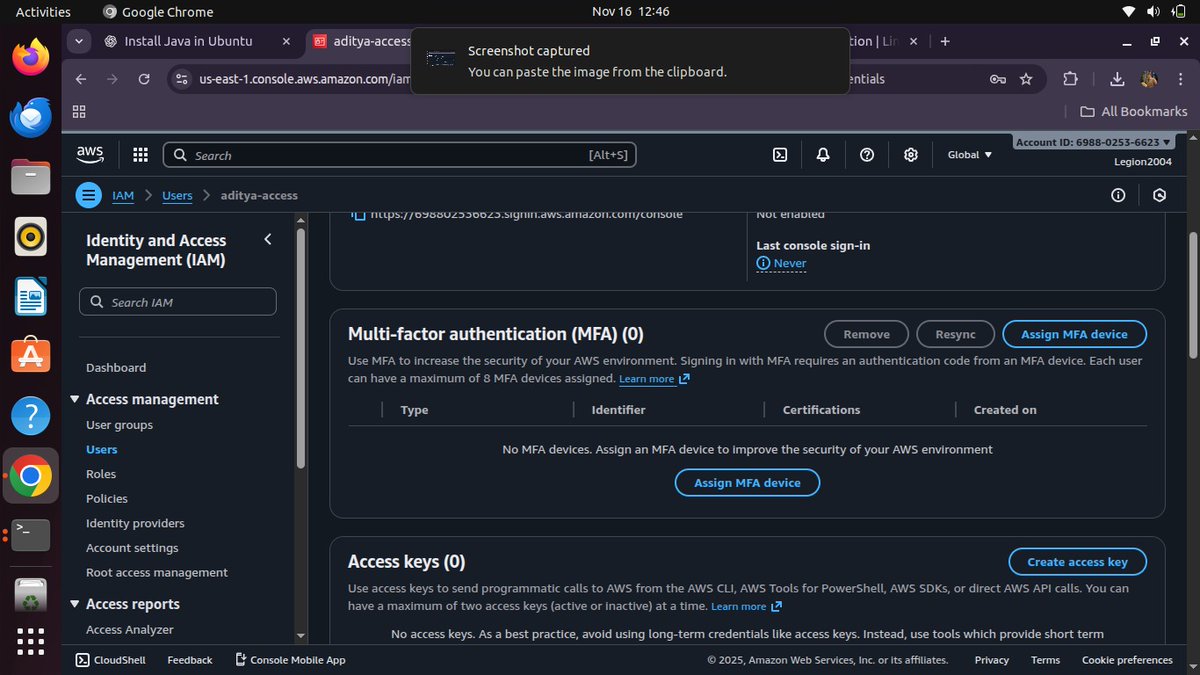Open the AWS settings gear
1200x675 pixels.
pos(911,155)
